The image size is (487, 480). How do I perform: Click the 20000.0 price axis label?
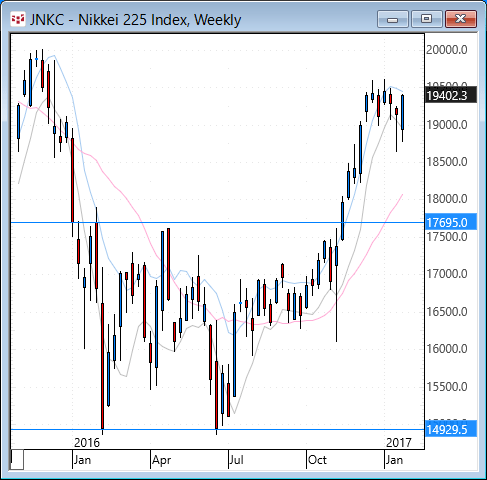pos(447,50)
